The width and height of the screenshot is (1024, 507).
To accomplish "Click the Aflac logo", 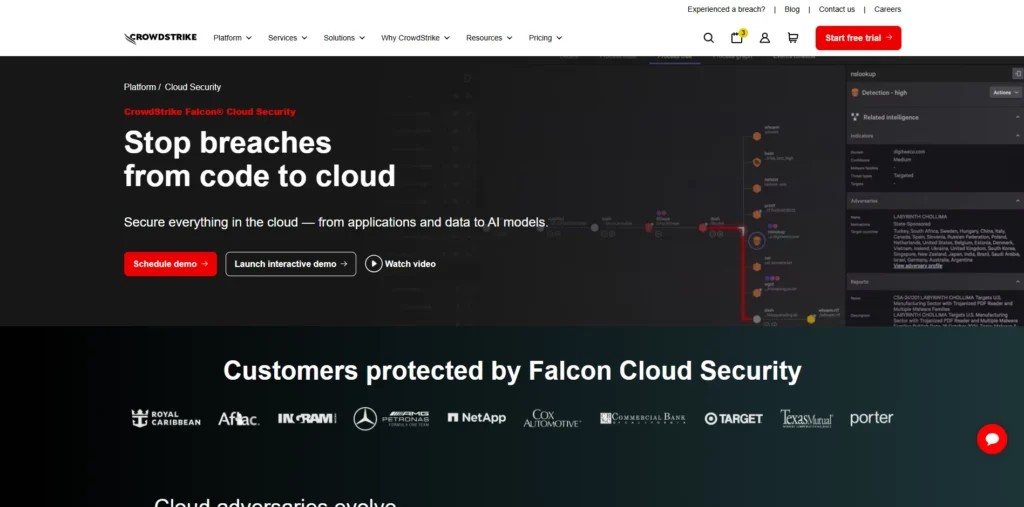I will 238,419.
